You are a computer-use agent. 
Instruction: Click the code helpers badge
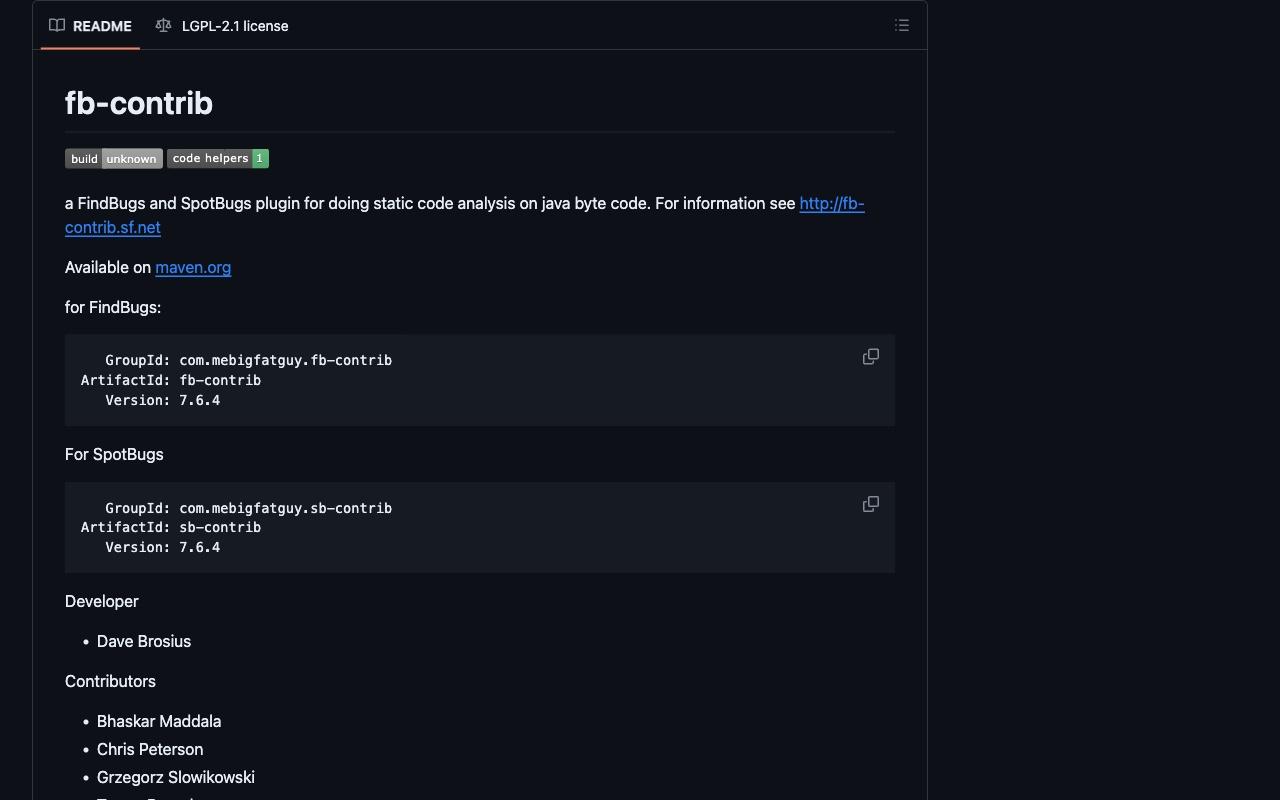pos(218,158)
